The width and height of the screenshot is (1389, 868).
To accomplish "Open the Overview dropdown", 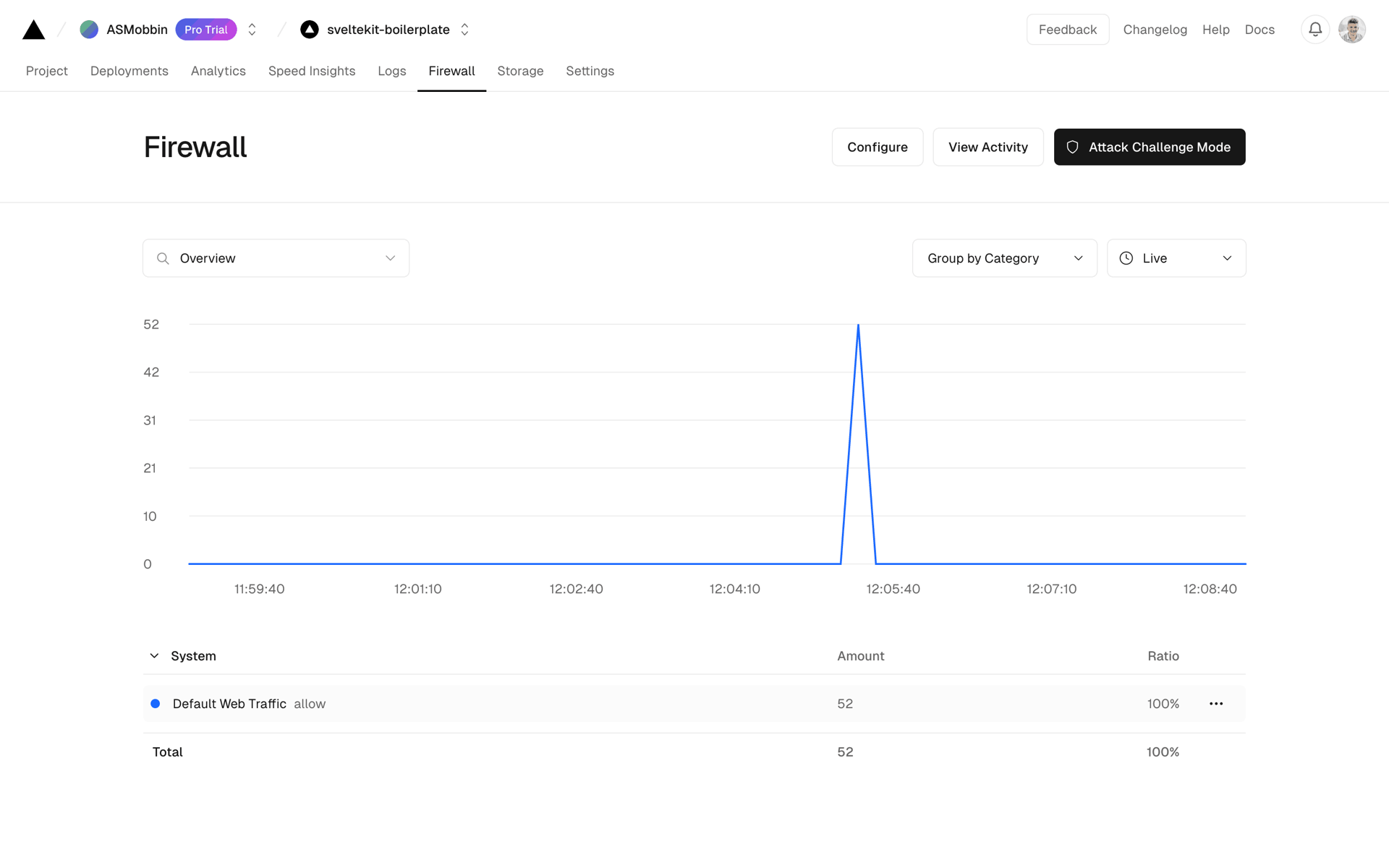I will (x=276, y=258).
